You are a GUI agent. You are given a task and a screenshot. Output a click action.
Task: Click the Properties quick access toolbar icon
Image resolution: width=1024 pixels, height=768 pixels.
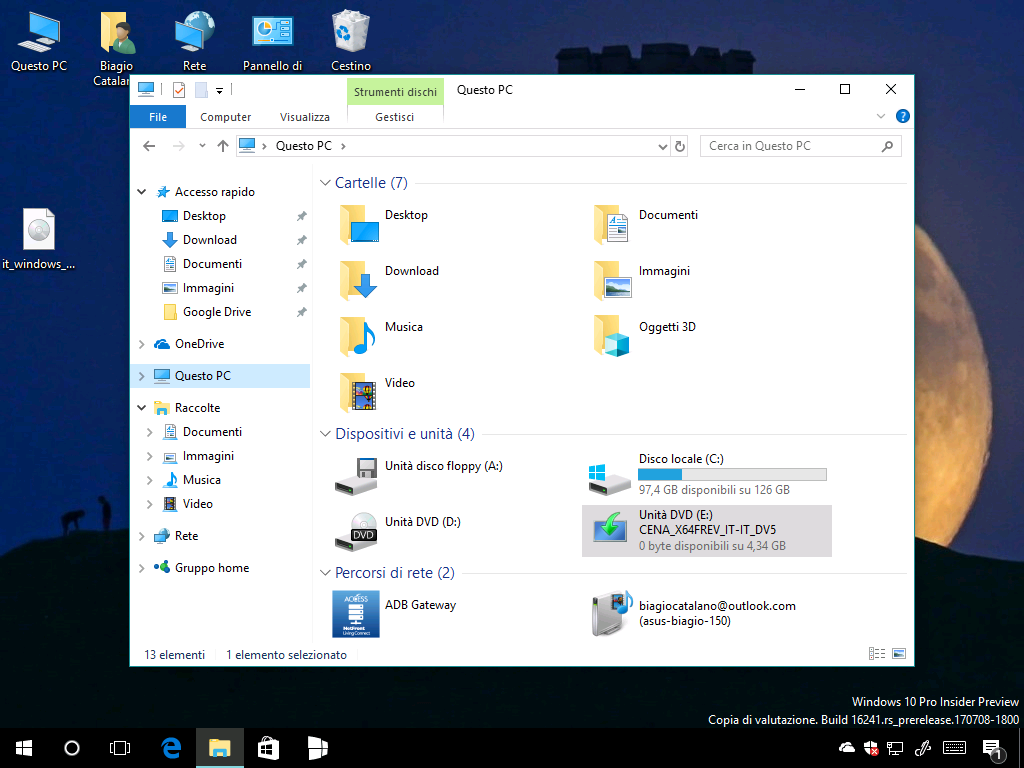pyautogui.click(x=179, y=89)
